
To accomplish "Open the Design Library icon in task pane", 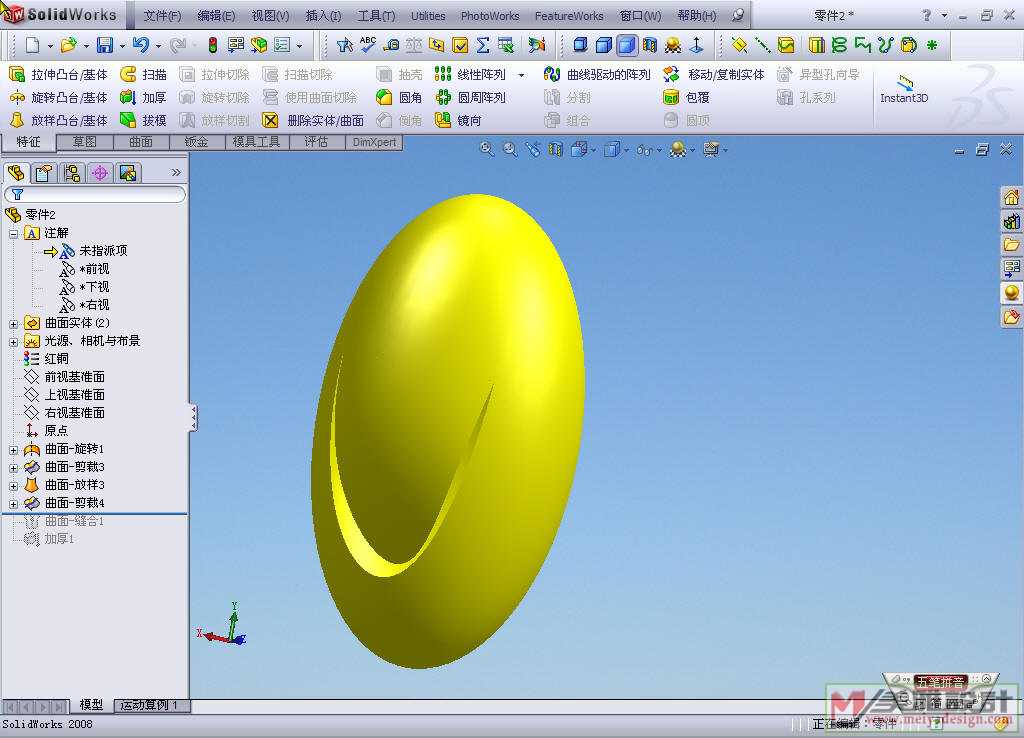I will click(1012, 221).
